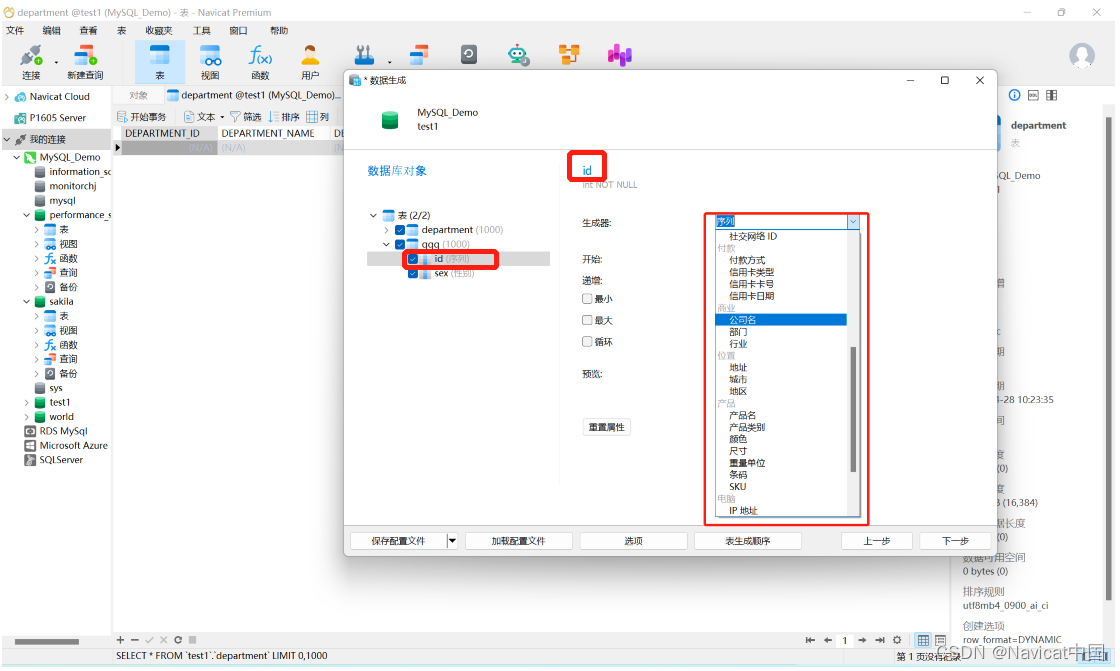Open 新建查询 new query tool
Screen dimensions: 1120x671
(x=85, y=61)
